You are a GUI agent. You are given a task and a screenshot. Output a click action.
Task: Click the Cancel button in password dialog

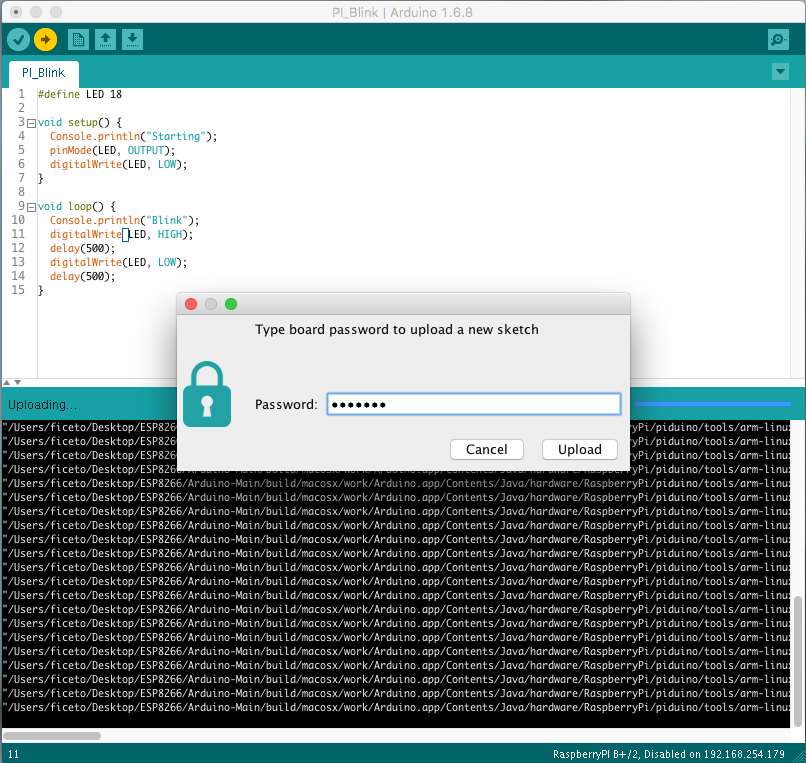487,449
